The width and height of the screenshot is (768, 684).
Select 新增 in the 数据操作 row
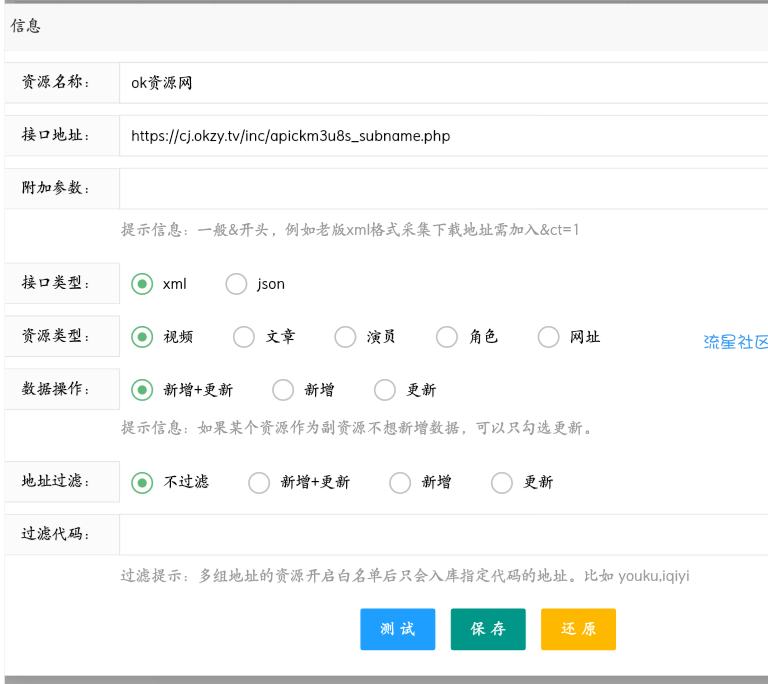click(283, 390)
